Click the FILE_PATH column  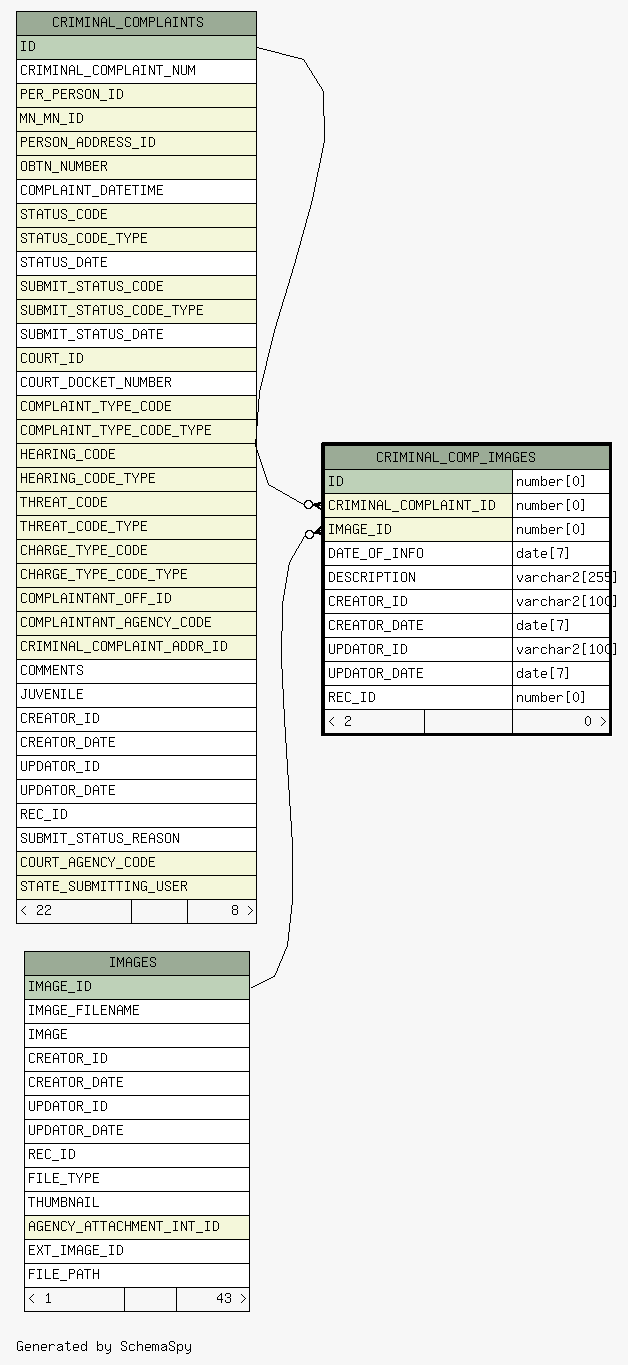tap(137, 1275)
